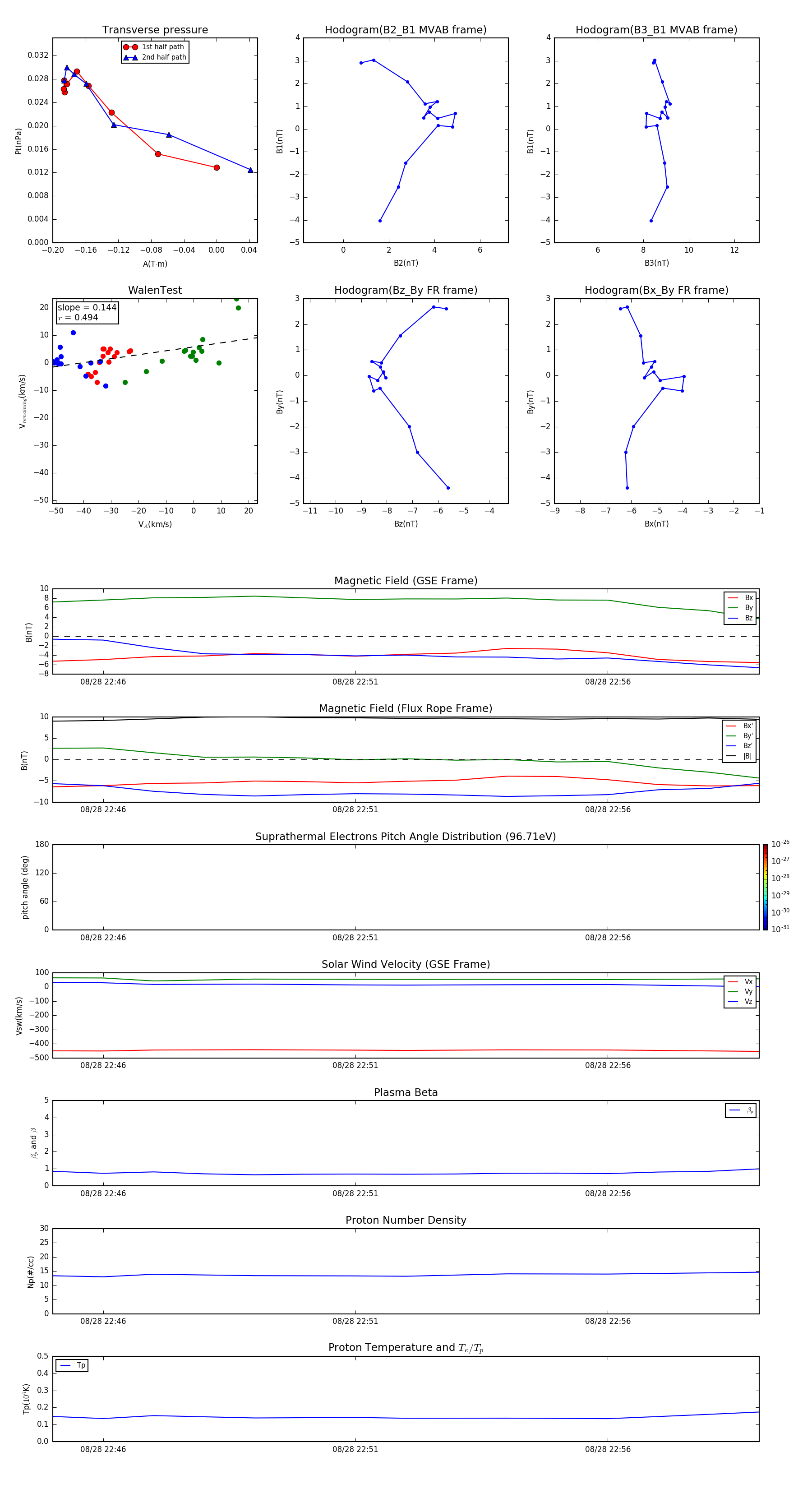
Task: Click the 'Solar Wind Velocity (GSE Frame)' title
Action: (406, 964)
